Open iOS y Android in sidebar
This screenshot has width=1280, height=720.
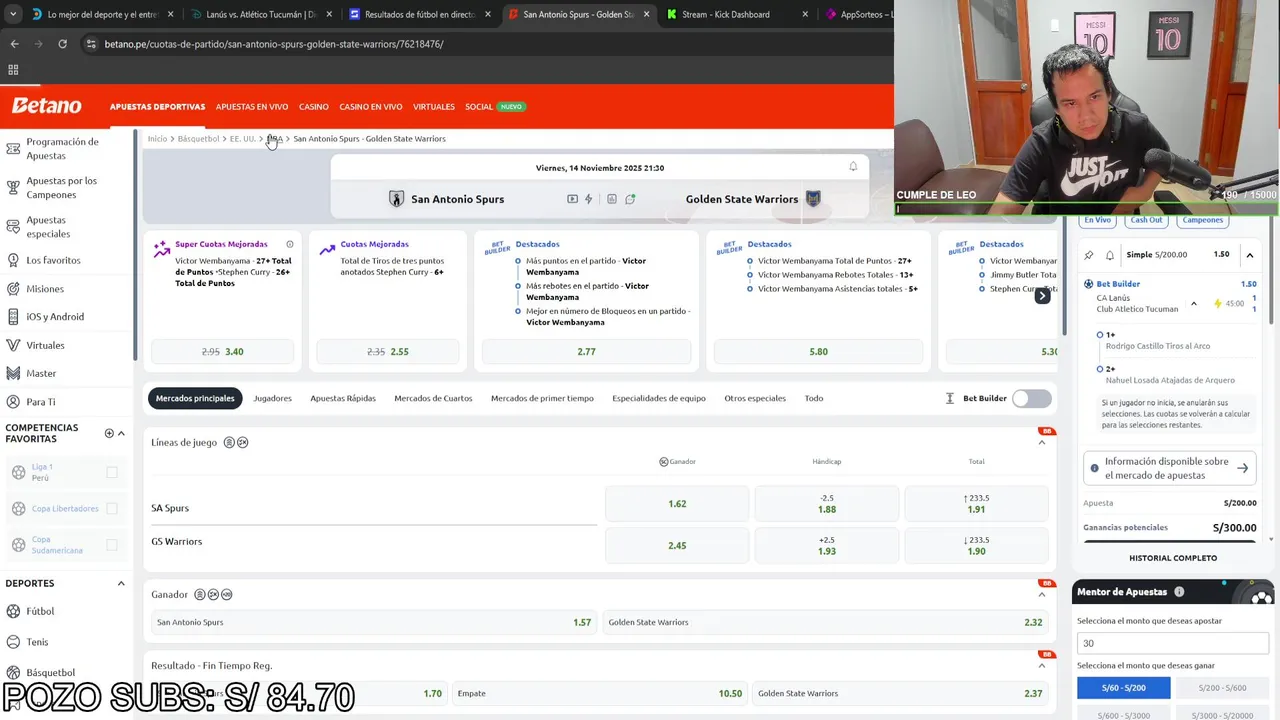pos(55,317)
